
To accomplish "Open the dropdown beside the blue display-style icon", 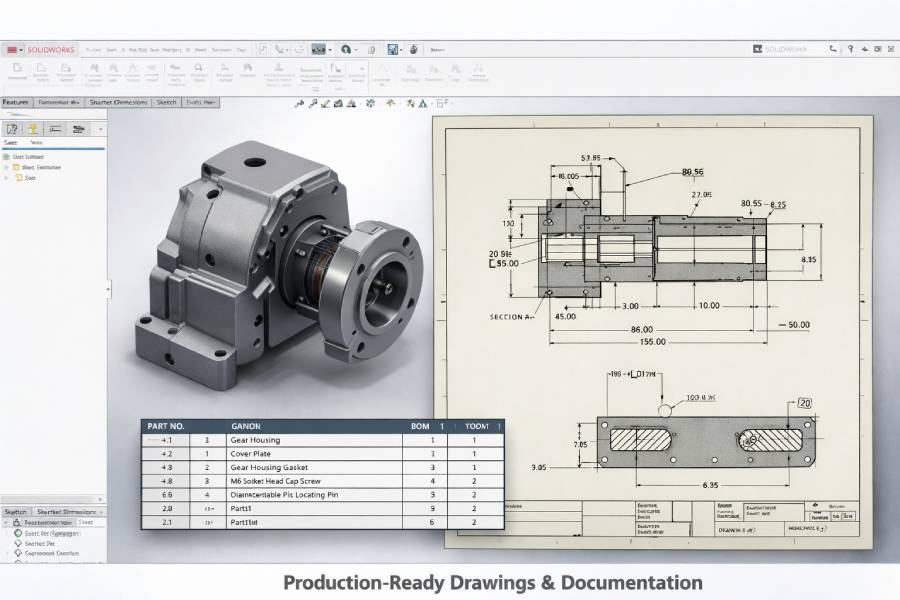I will point(401,50).
